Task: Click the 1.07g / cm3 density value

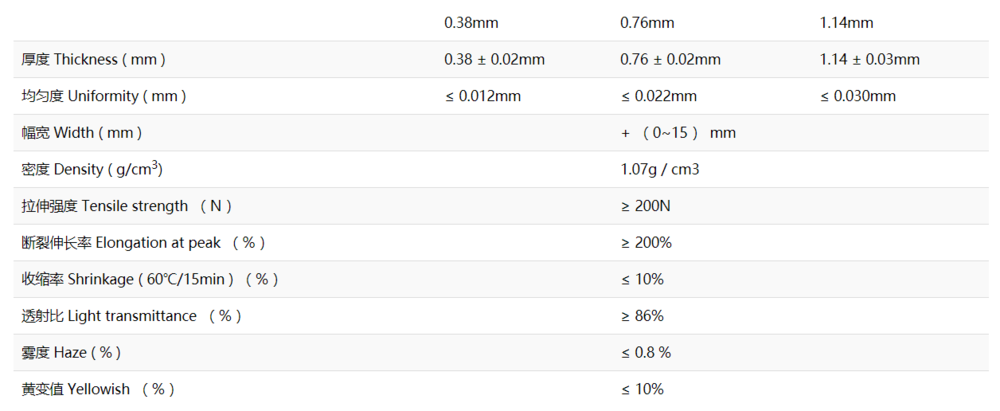Action: (x=660, y=169)
